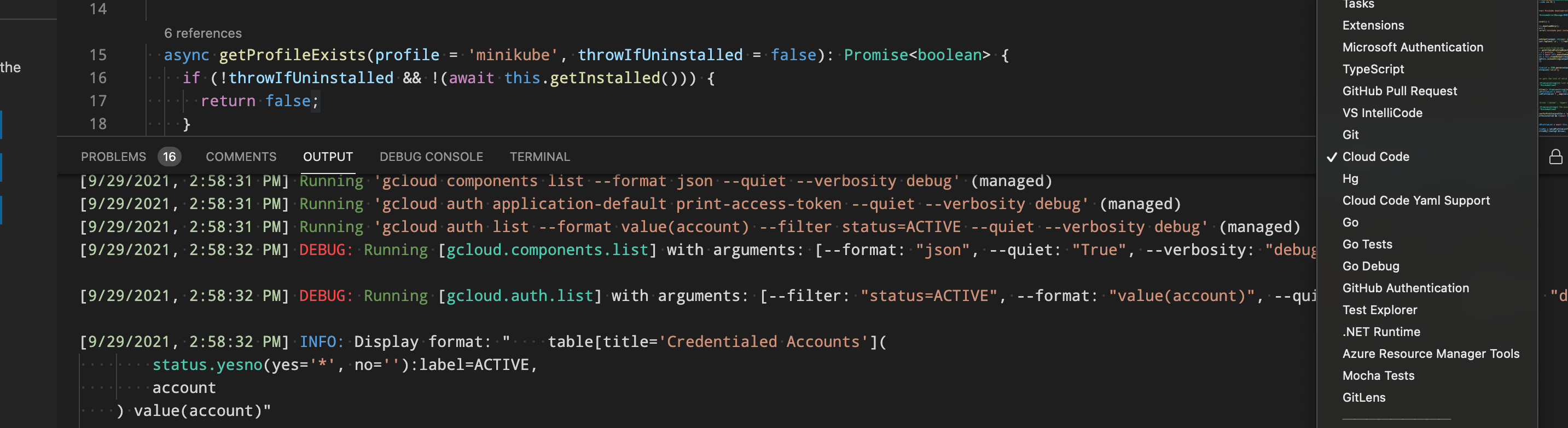Open the 6 references CodeLens link
1568x428 pixels.
(x=201, y=33)
